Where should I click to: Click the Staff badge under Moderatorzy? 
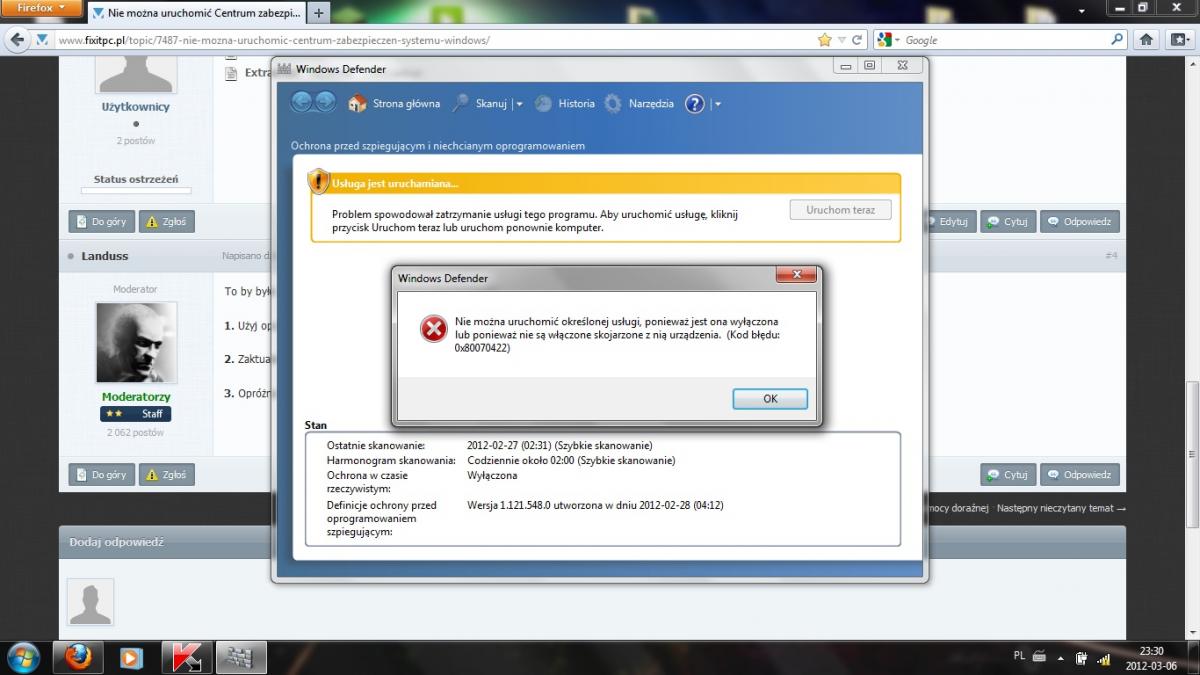coord(136,414)
